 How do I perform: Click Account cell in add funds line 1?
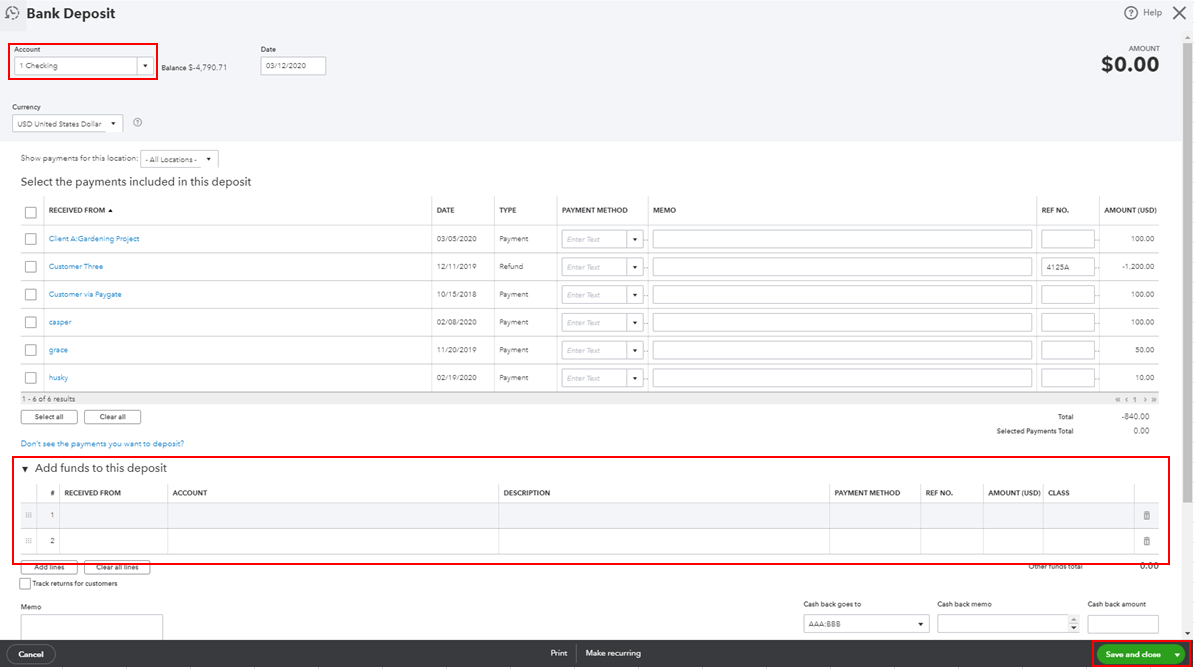333,515
